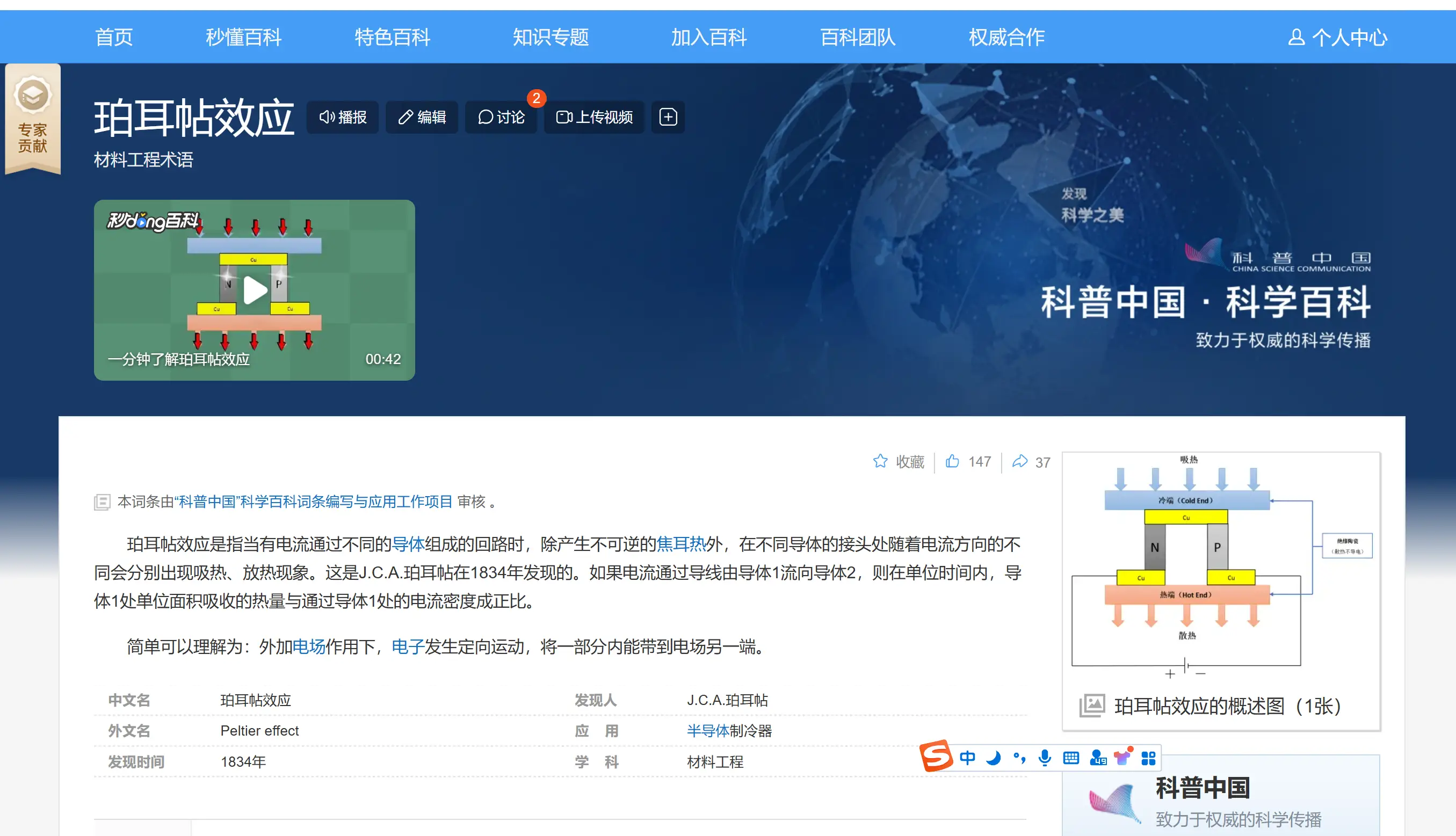Image resolution: width=1456 pixels, height=836 pixels.
Task: Click the 材料工程 discipline value
Action: pos(715,762)
